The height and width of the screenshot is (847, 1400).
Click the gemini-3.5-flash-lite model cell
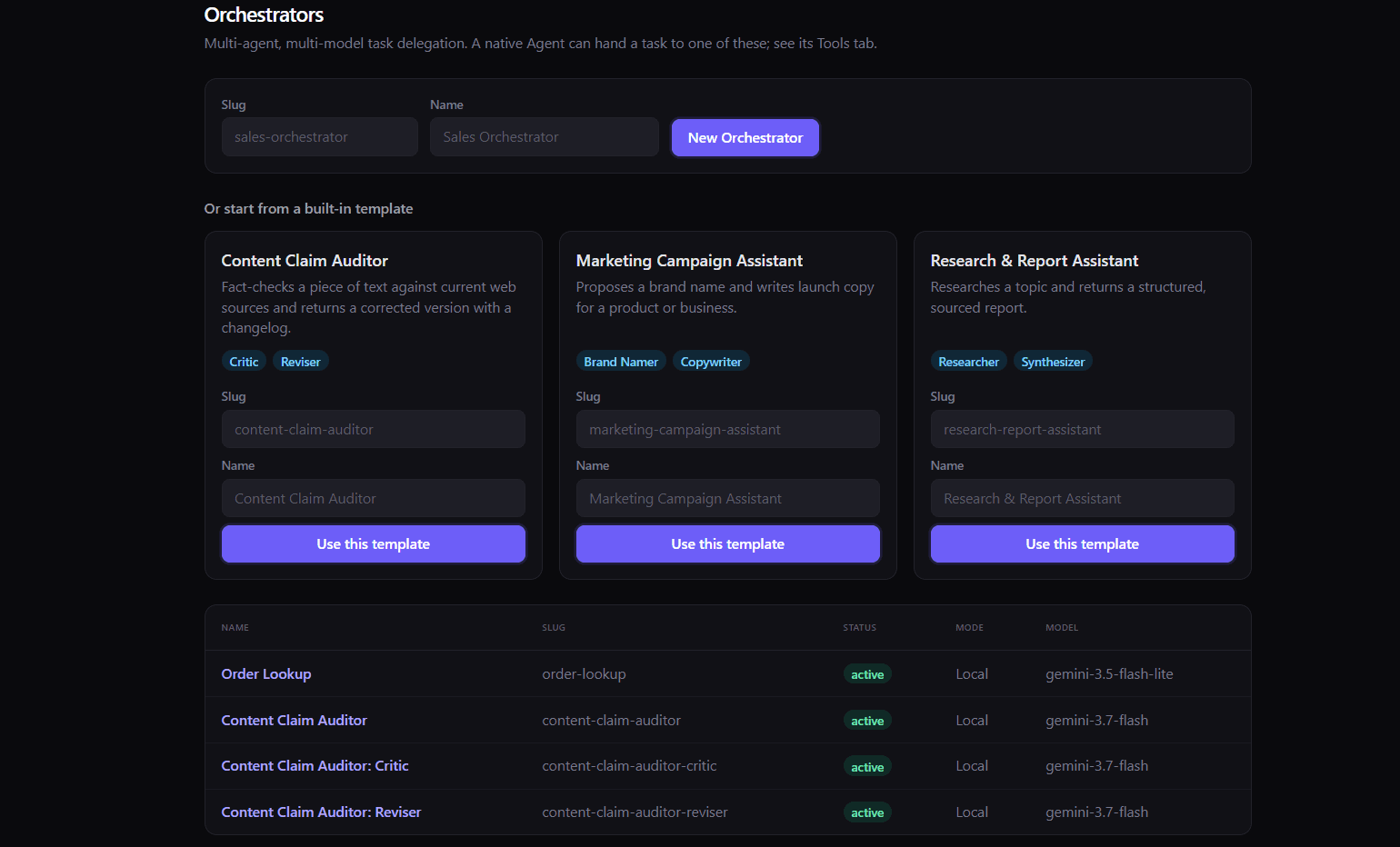(1110, 673)
